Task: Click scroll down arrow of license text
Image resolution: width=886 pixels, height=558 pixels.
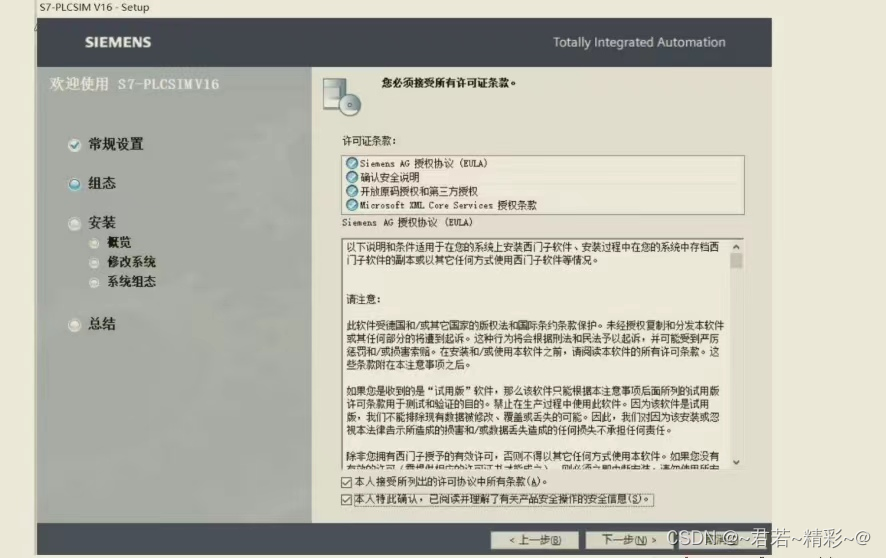Action: pos(736,462)
